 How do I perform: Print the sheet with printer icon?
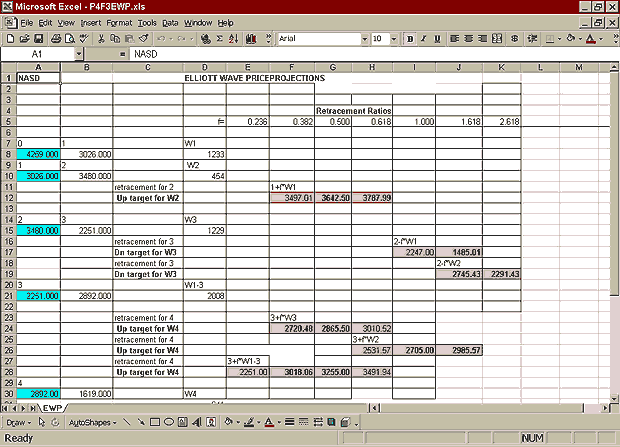coord(56,38)
